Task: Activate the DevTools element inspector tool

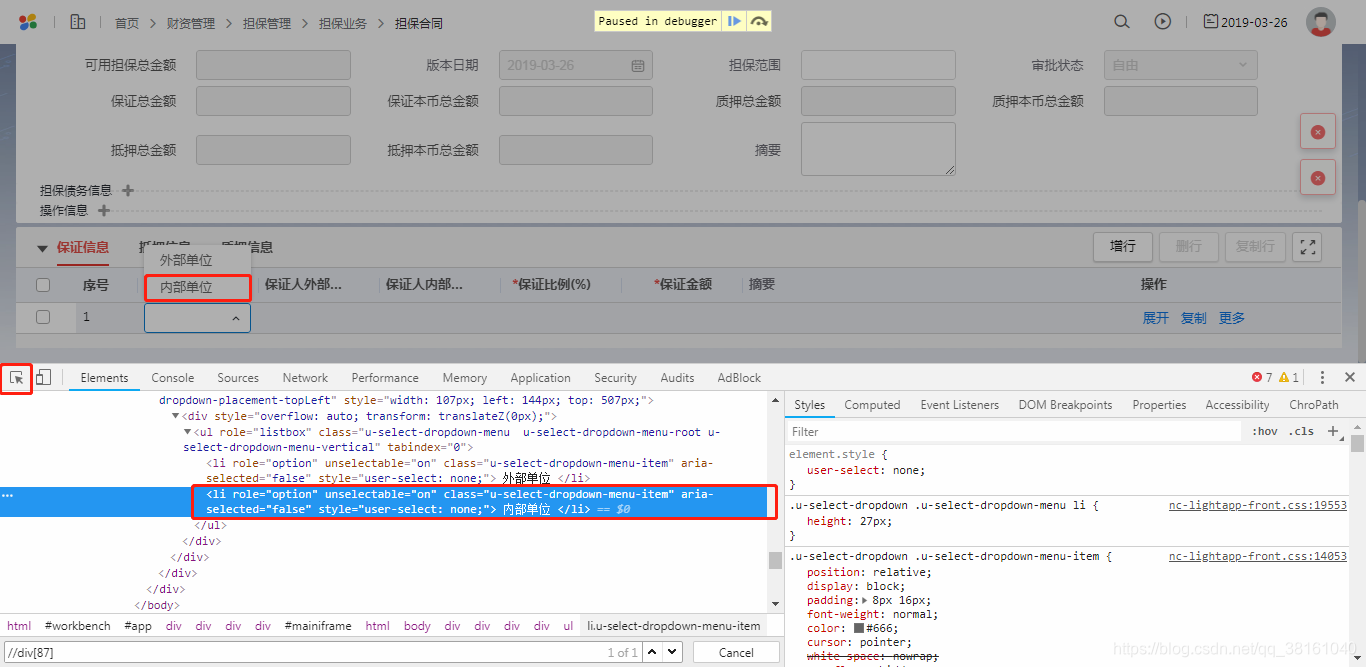Action: [17, 377]
